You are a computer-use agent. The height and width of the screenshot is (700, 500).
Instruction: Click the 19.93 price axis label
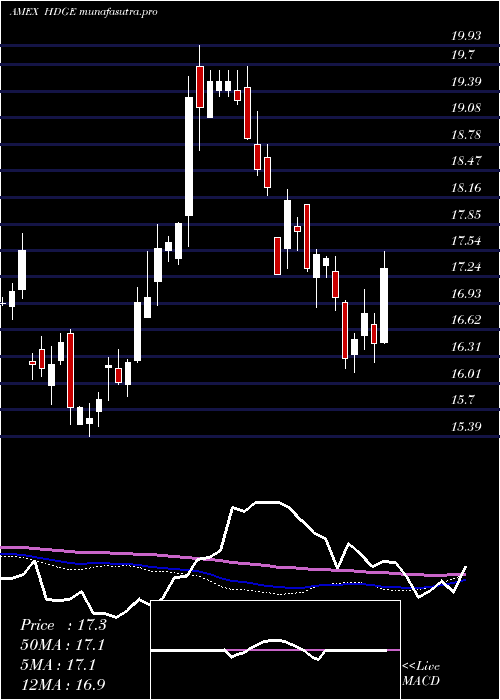click(x=466, y=37)
